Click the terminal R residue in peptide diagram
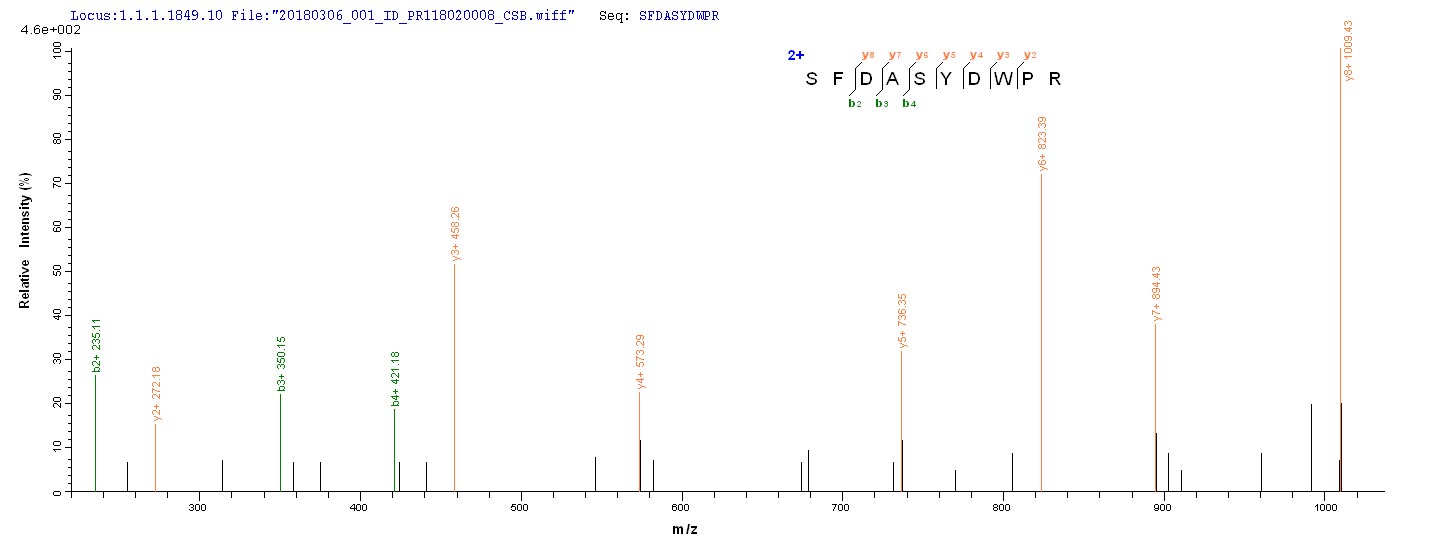Image resolution: width=1436 pixels, height=551 pixels. (x=1053, y=79)
